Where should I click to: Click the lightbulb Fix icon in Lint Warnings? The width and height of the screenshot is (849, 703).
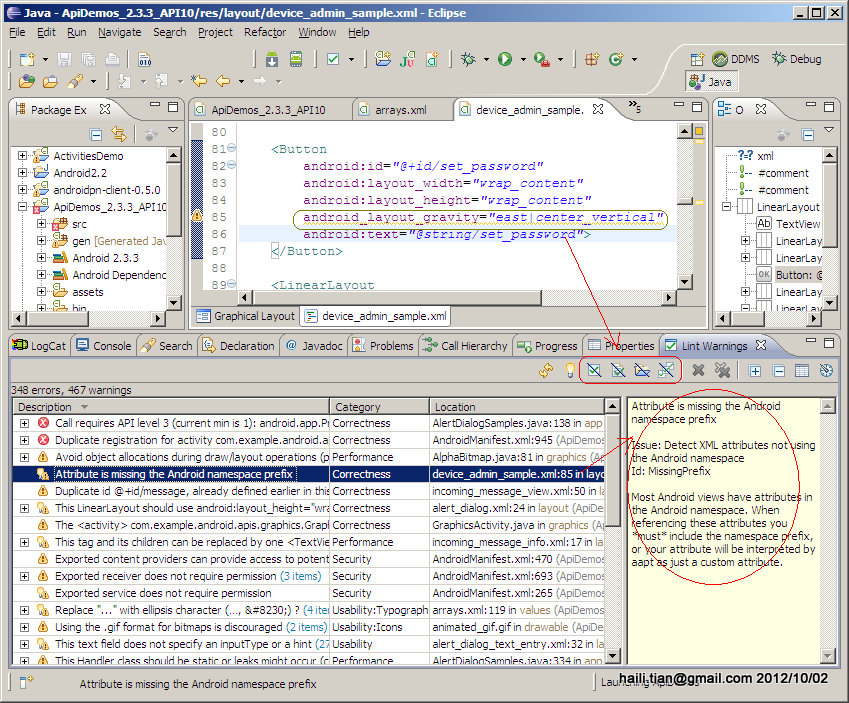[x=570, y=370]
